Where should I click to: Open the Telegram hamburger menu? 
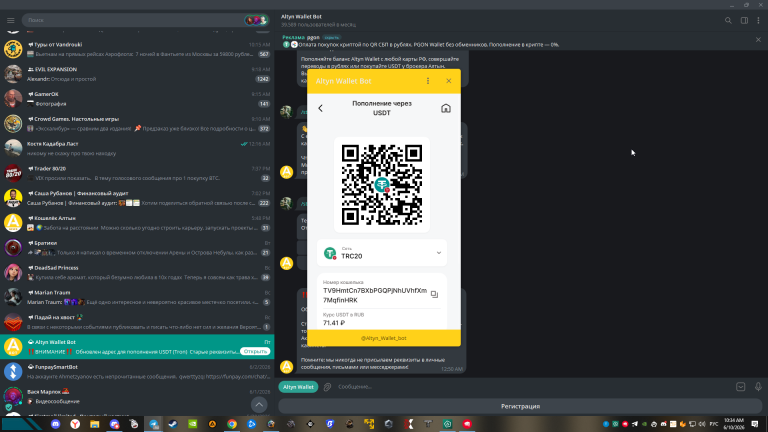click(x=11, y=20)
